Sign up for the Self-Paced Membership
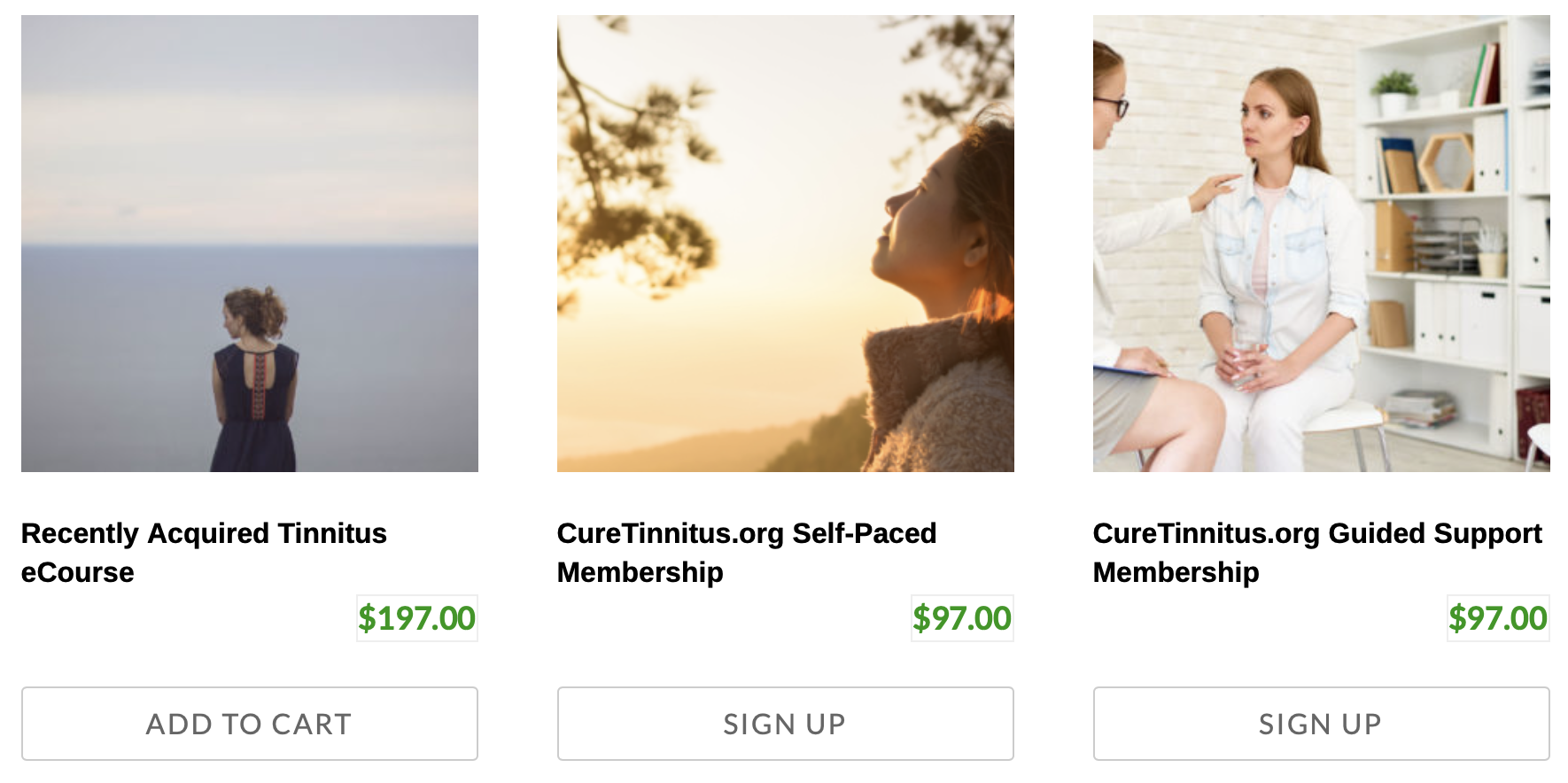1568x783 pixels. [785, 724]
